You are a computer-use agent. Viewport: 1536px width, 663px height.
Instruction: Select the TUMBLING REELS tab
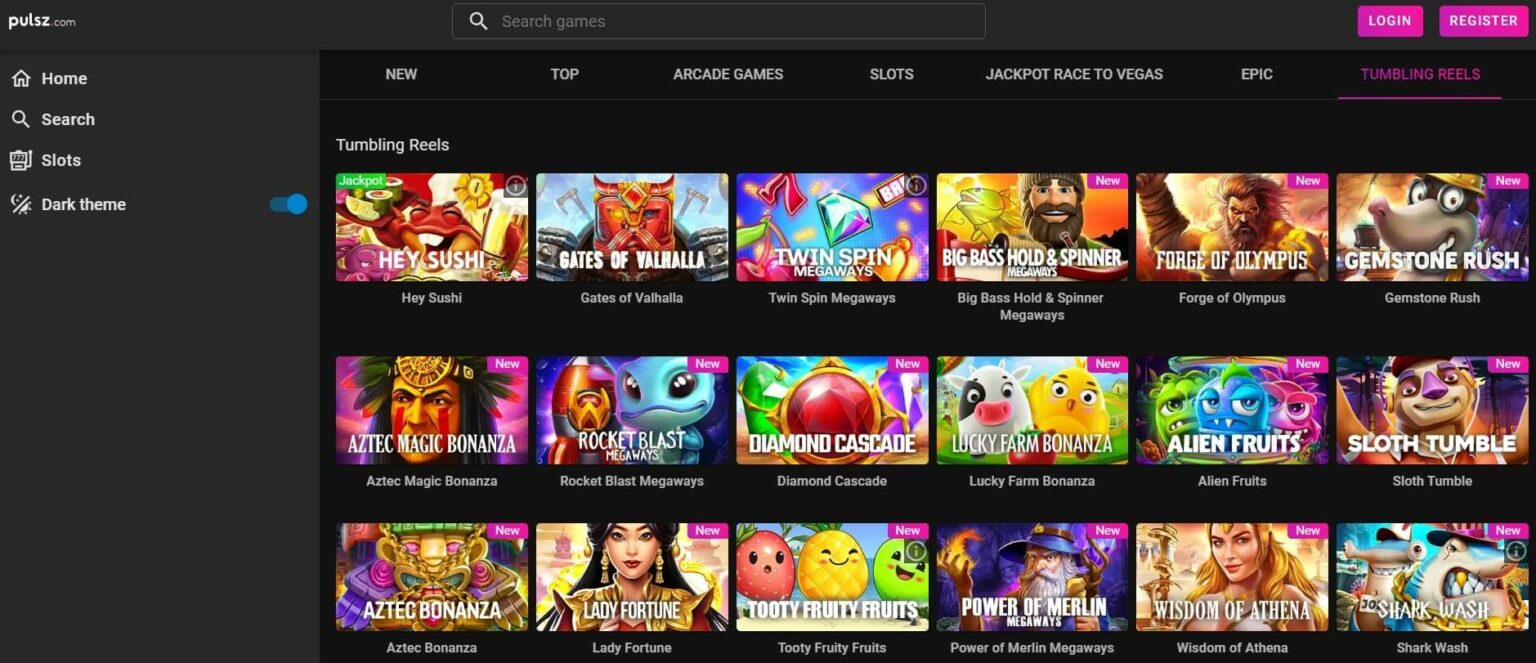1420,74
